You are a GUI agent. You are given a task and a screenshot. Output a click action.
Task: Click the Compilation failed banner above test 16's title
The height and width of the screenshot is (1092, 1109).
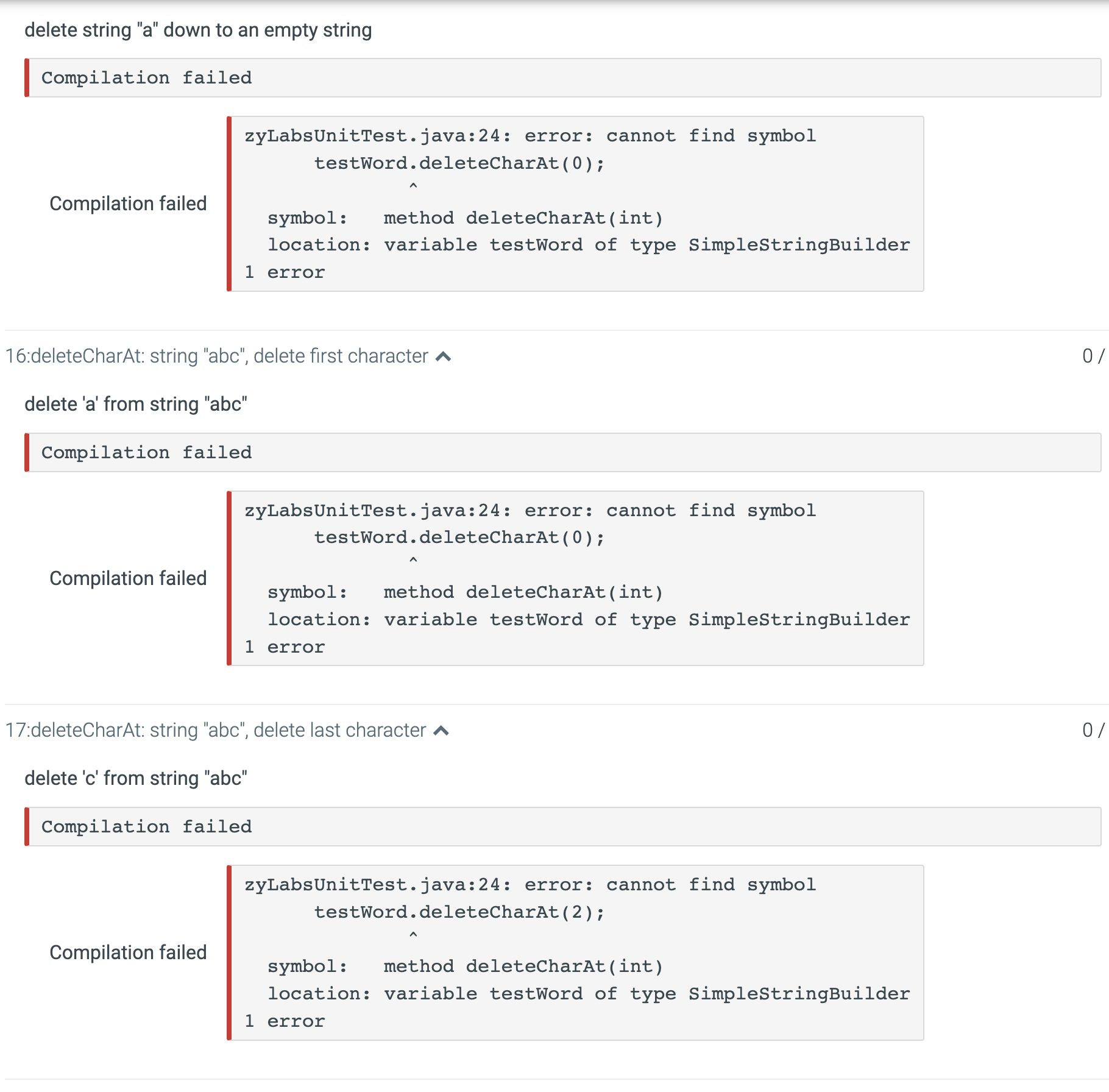click(562, 77)
